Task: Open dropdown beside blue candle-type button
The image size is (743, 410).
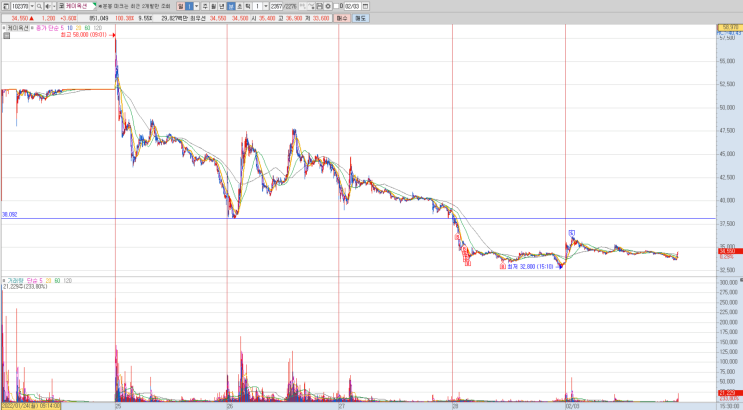Action: click(196, 6)
